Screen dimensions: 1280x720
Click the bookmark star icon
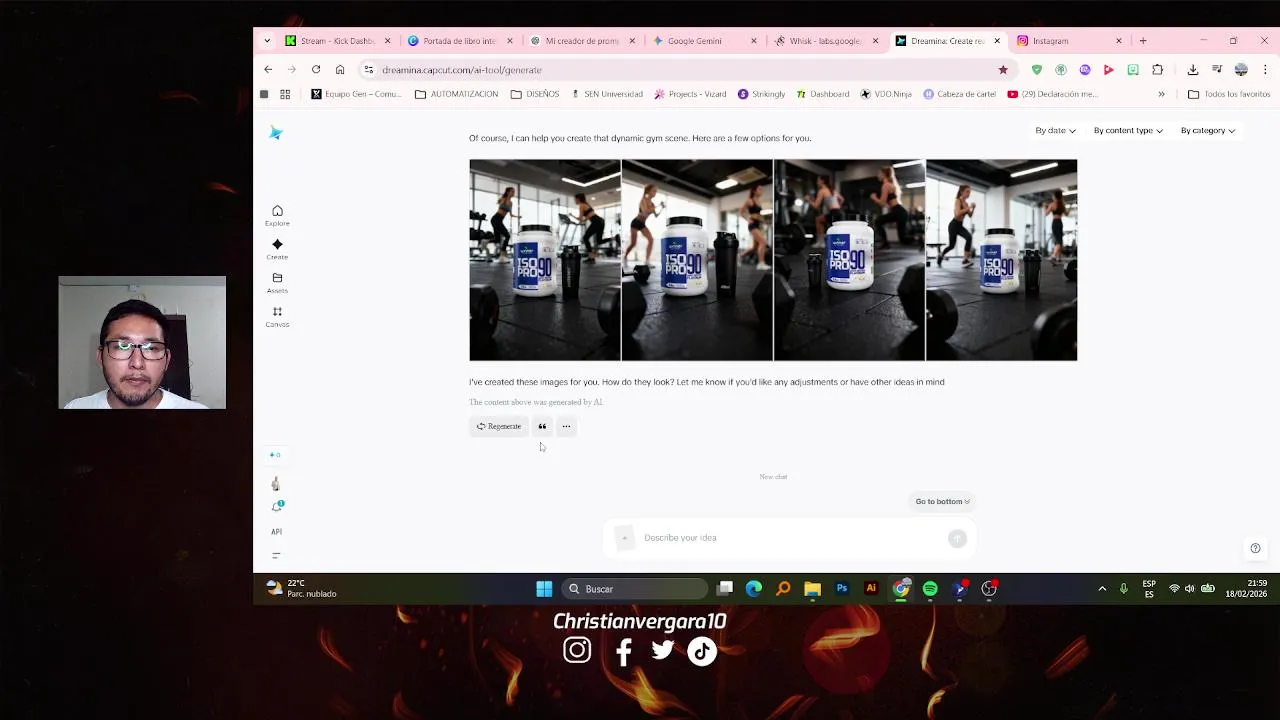pos(1003,70)
